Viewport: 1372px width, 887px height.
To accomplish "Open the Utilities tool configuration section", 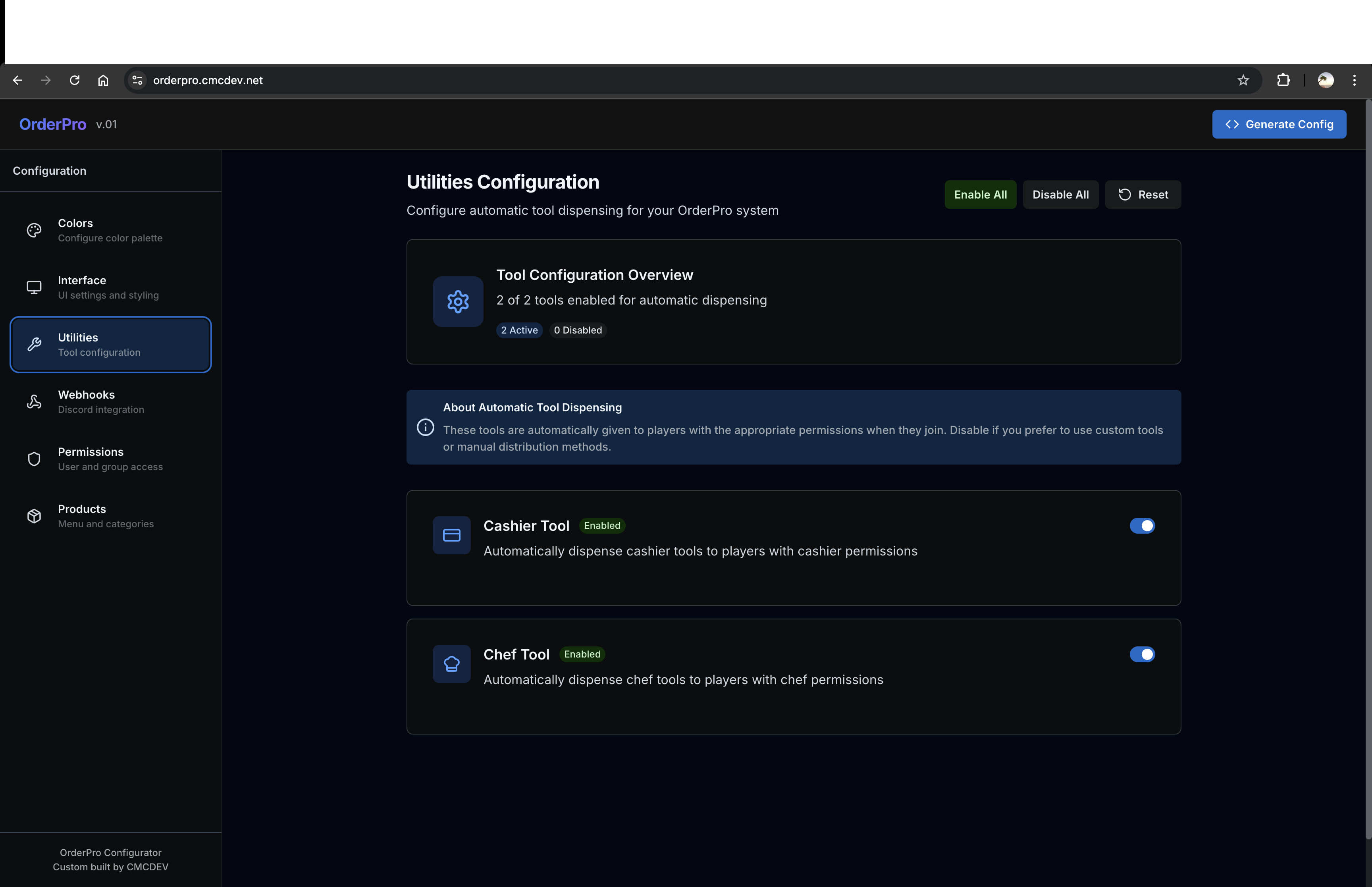I will (110, 344).
